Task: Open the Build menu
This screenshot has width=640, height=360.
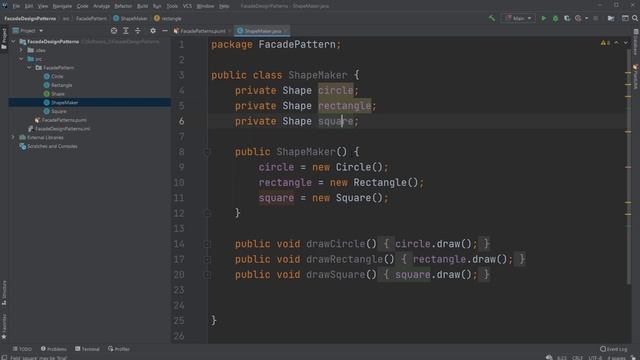Action: point(142,6)
